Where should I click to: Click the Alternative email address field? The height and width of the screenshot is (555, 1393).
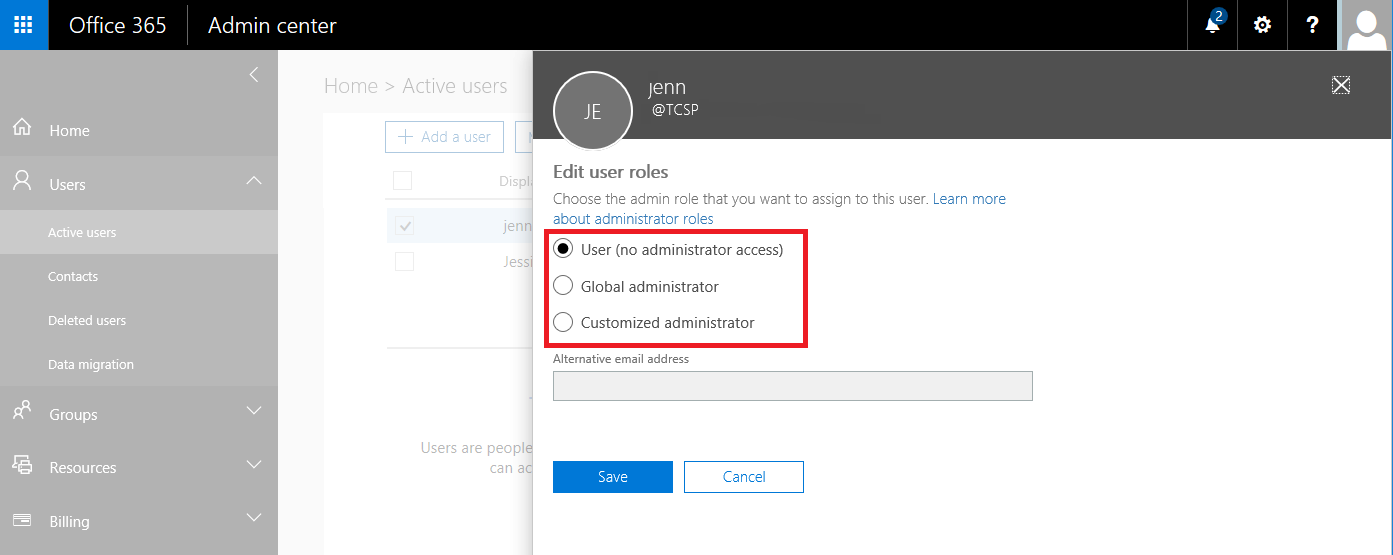[792, 386]
